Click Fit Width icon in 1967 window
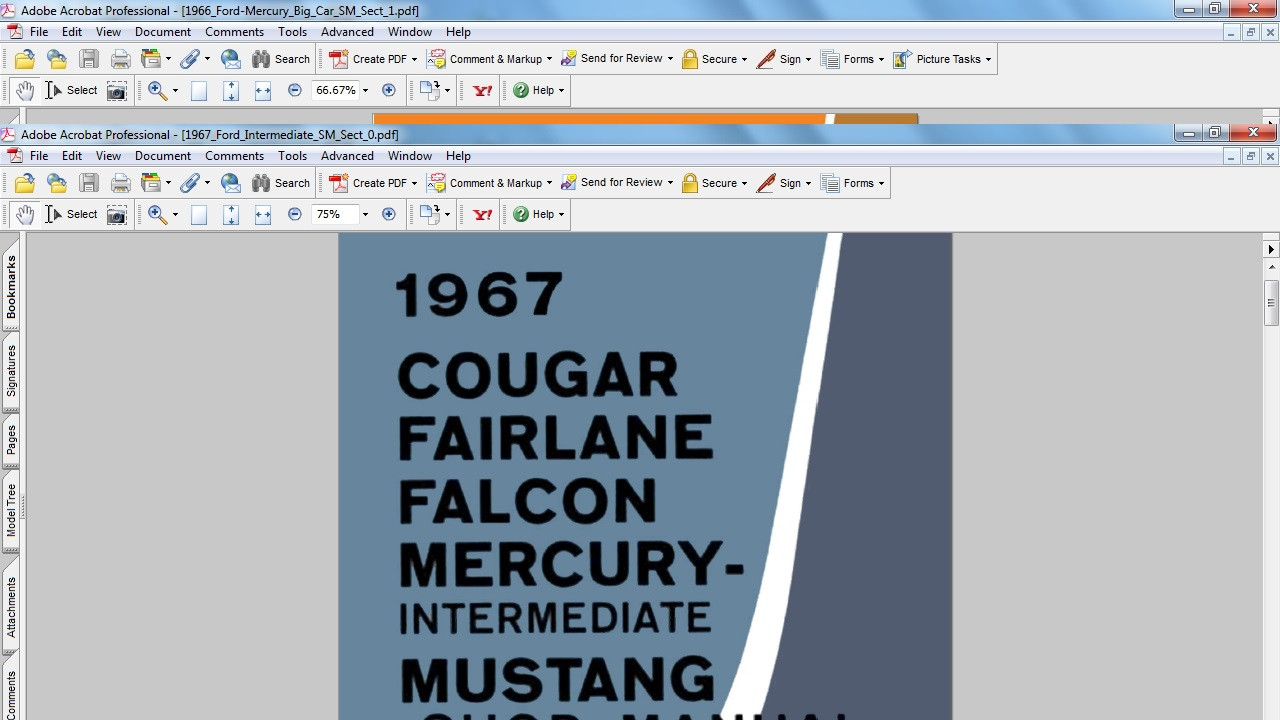 pos(263,214)
